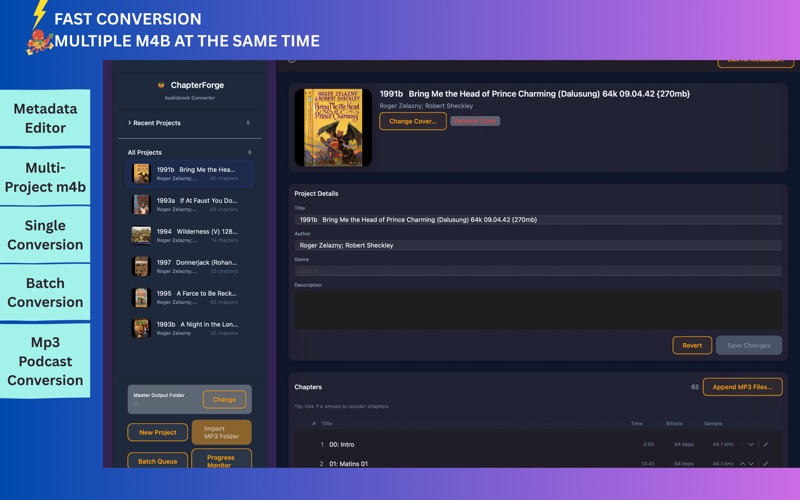The width and height of the screenshot is (800, 500).
Task: Open the 1993a If At Faust You Do... project
Action: coord(189,205)
